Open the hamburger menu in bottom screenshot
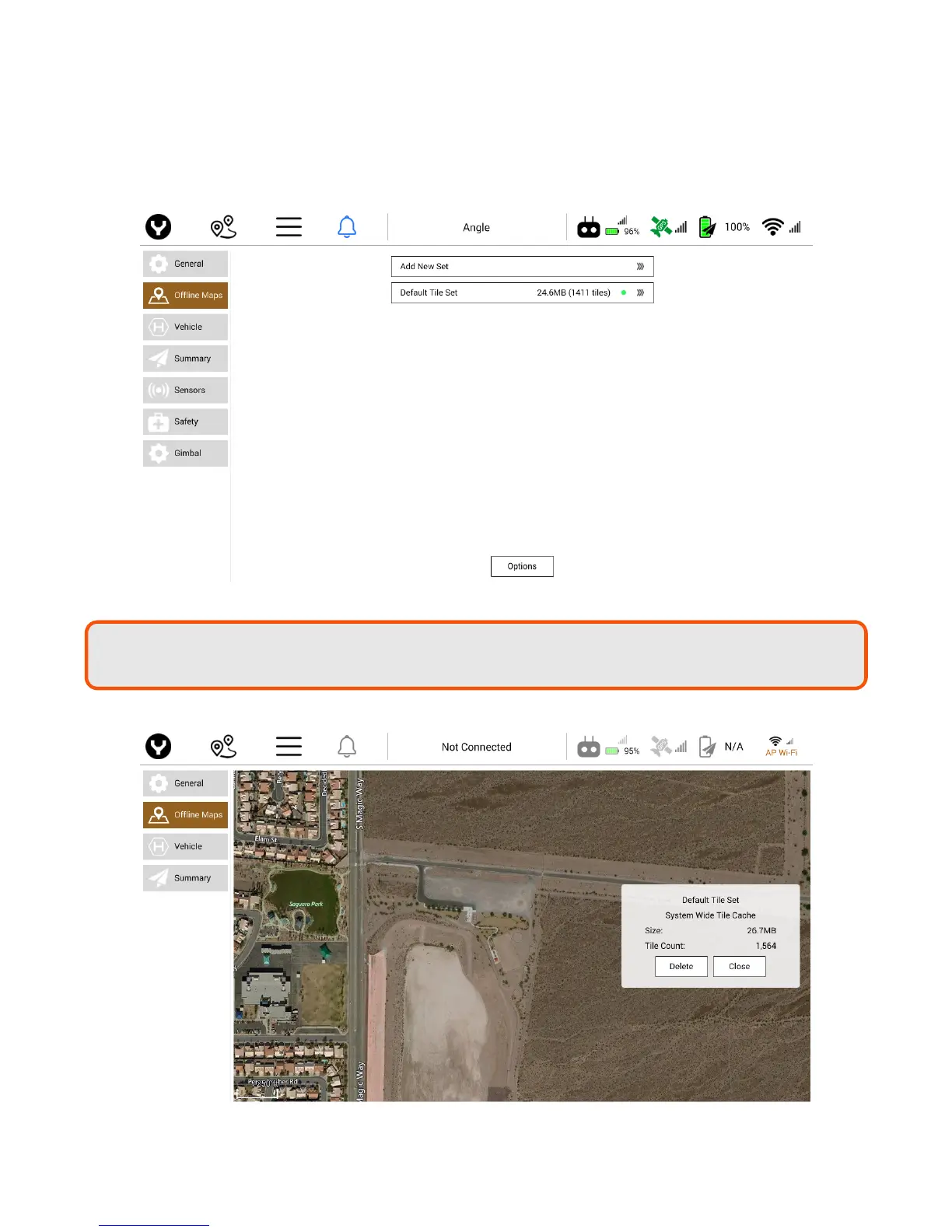Screen dimensions: 952x1232 (289, 747)
